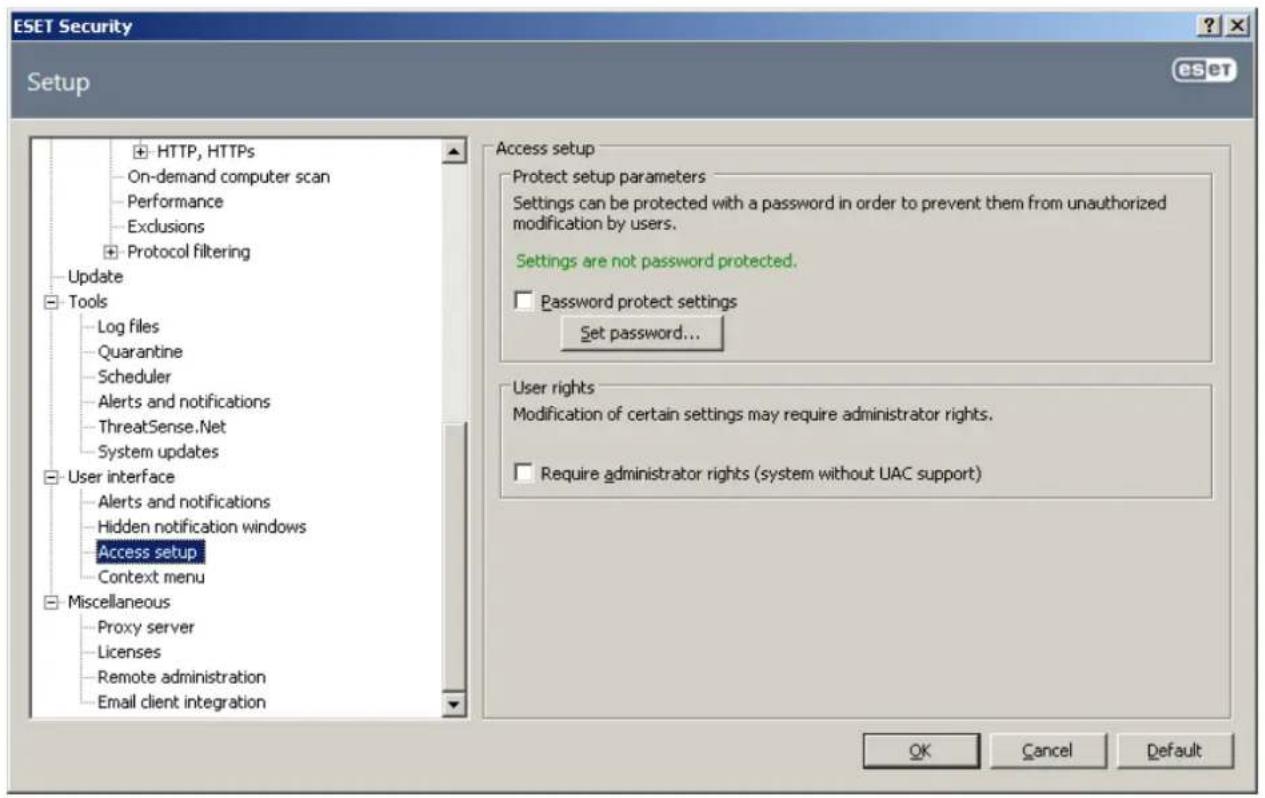Select Remote administration item
1265x798 pixels.
tap(181, 677)
